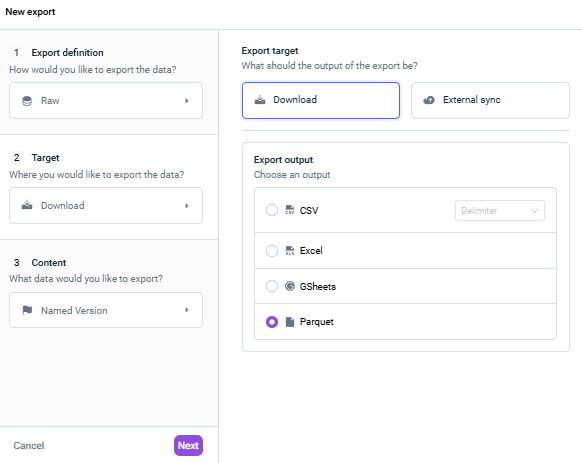
Task: Switch to External sync target
Action: pos(490,100)
